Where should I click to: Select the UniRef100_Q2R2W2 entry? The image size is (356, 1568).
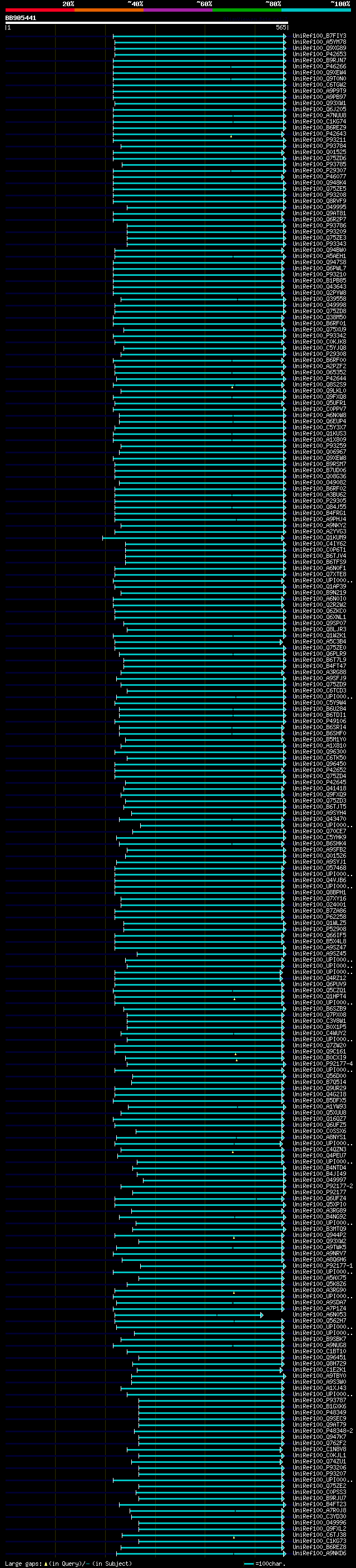coord(319,605)
